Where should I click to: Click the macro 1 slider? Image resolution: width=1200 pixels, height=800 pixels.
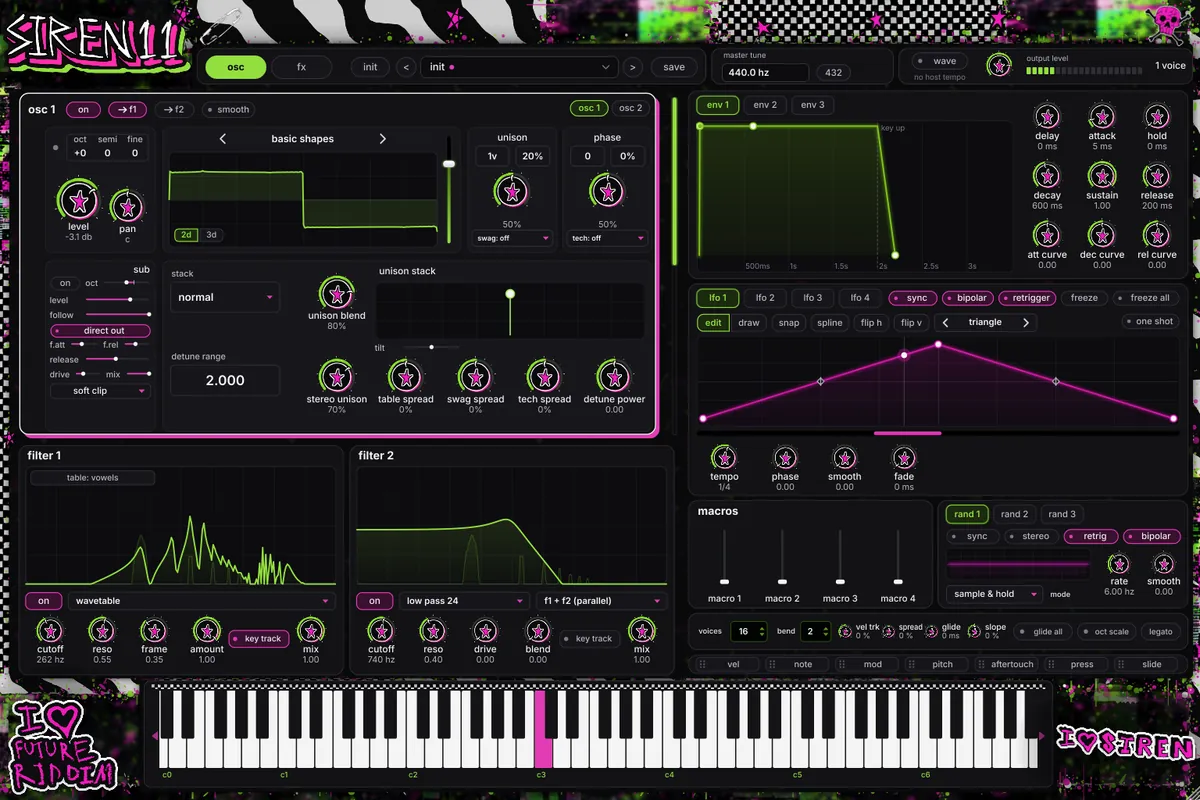pos(724,558)
